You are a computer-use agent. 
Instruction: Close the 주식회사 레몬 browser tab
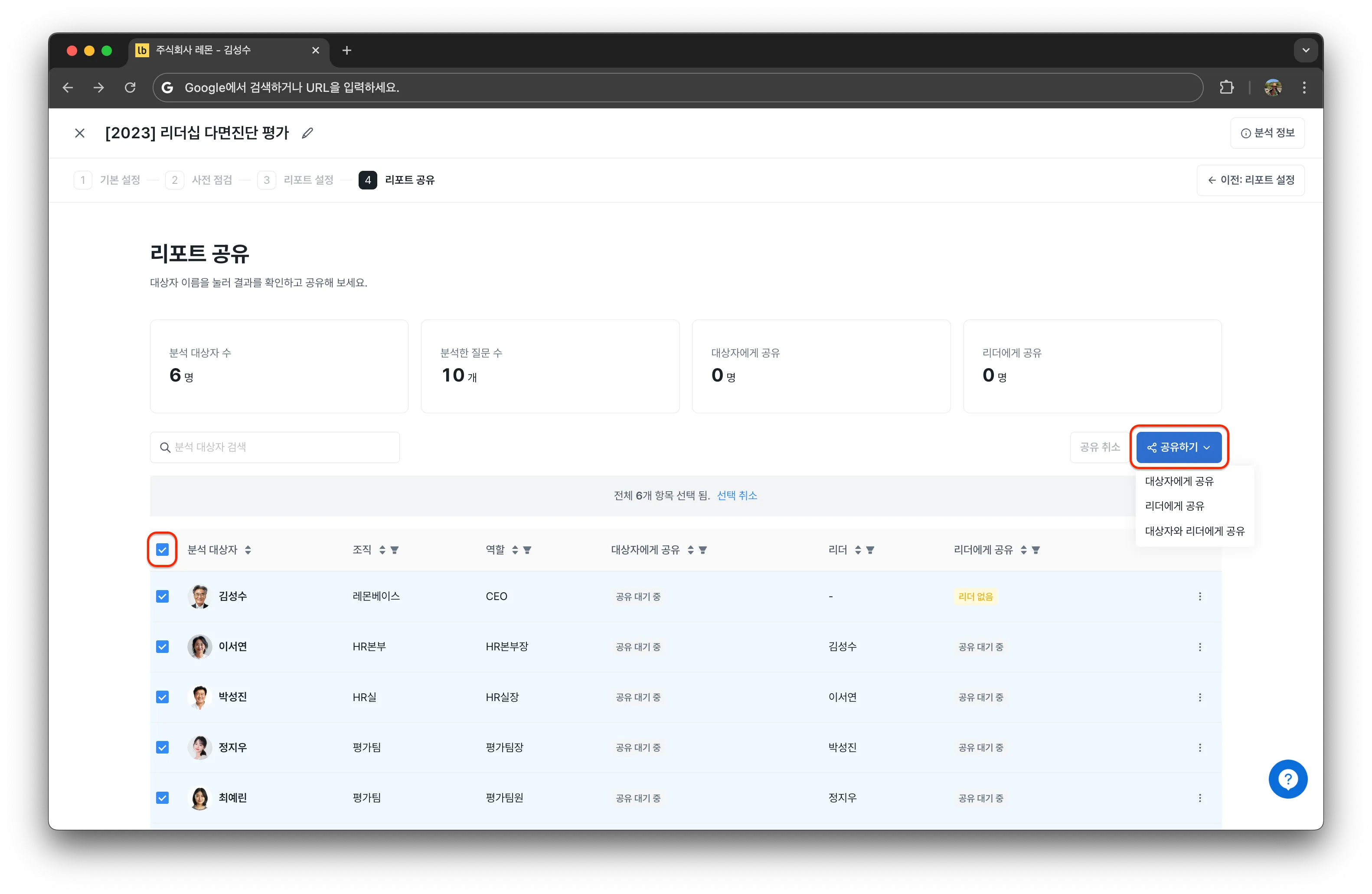[x=315, y=50]
